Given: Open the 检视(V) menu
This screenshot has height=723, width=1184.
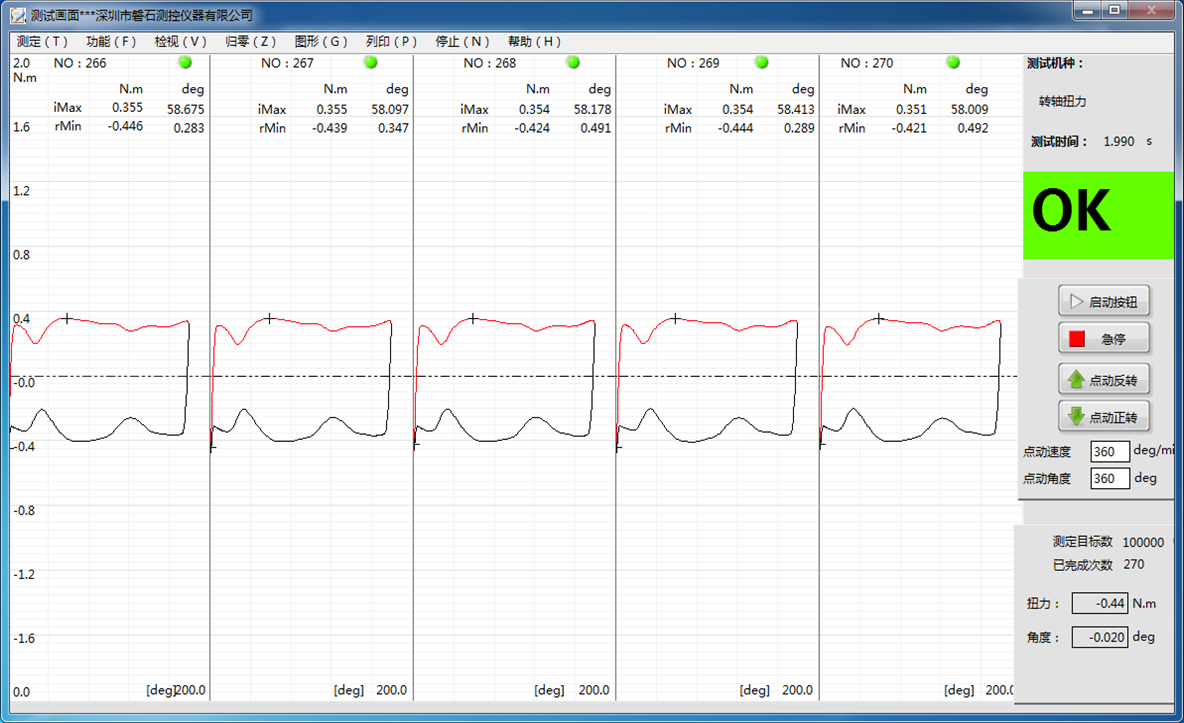Looking at the screenshot, I should [x=181, y=42].
